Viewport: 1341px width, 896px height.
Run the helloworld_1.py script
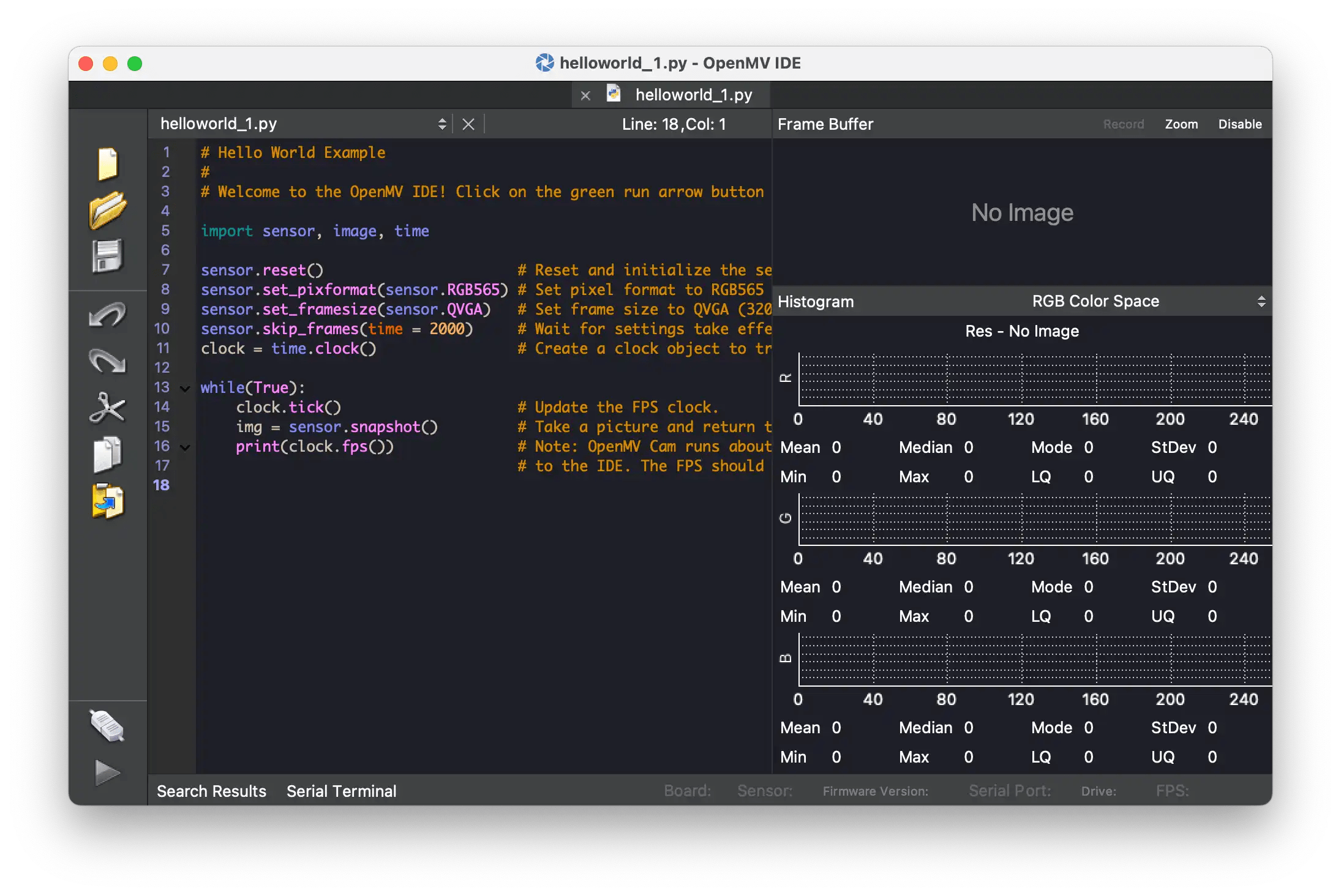107,772
